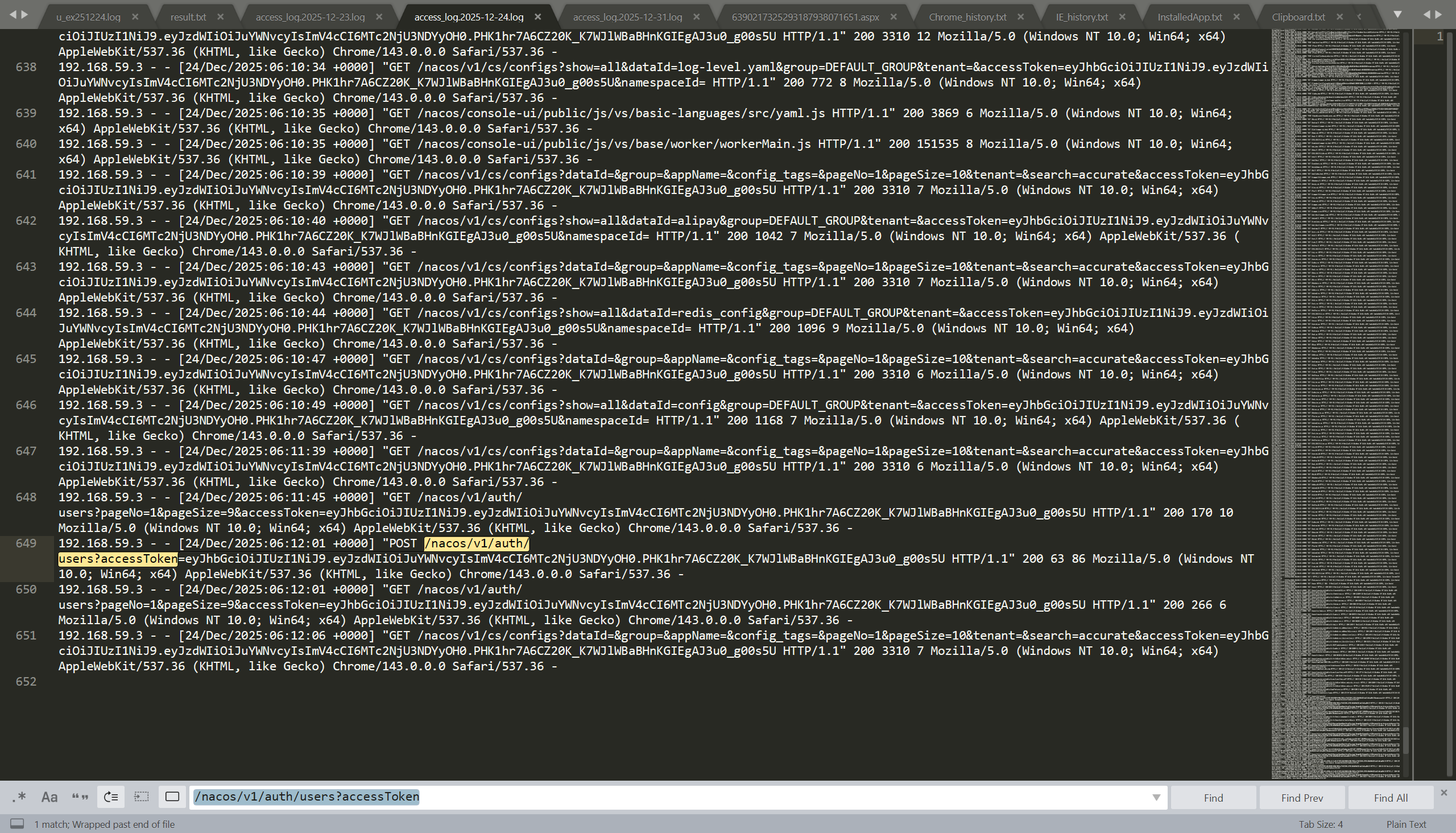1456x833 pixels.
Task: Close the find panel
Action: click(x=1444, y=793)
